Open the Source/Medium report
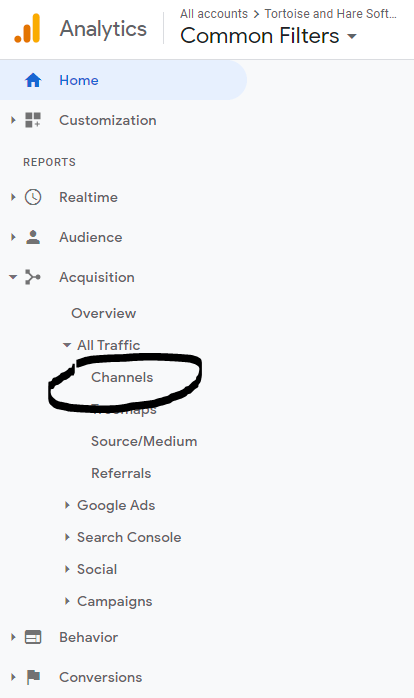Screen dimensions: 414x698 (144, 442)
